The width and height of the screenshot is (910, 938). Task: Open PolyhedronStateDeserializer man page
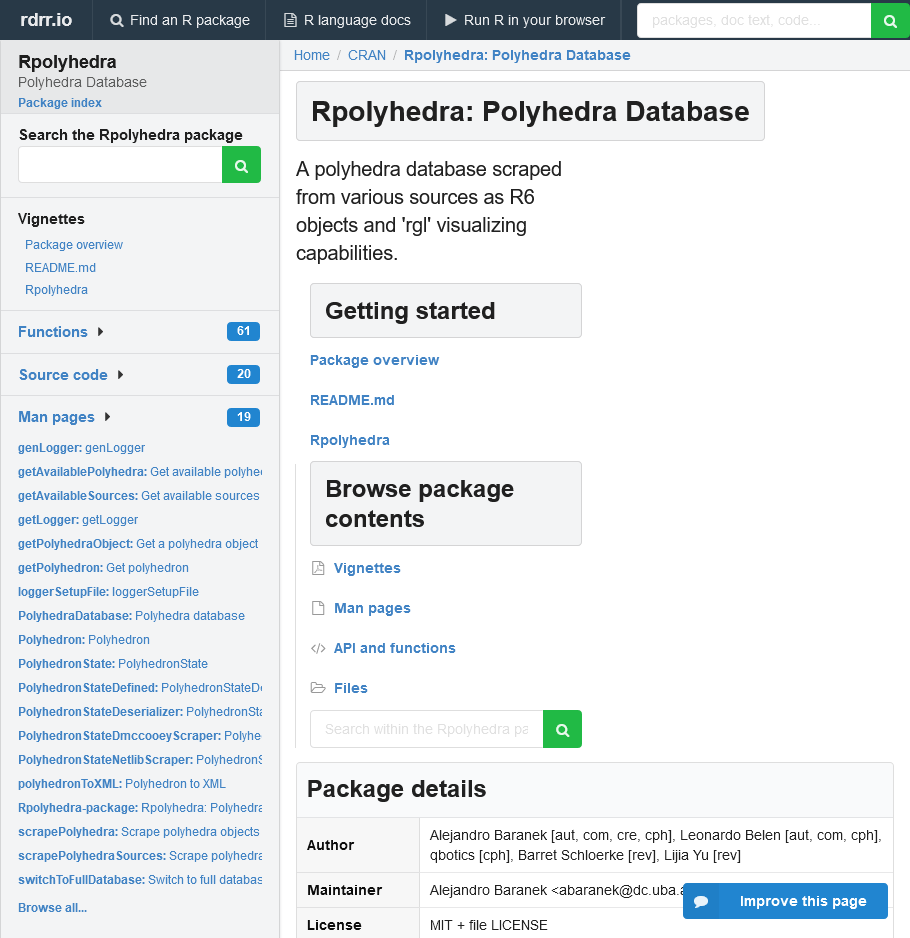pos(140,712)
